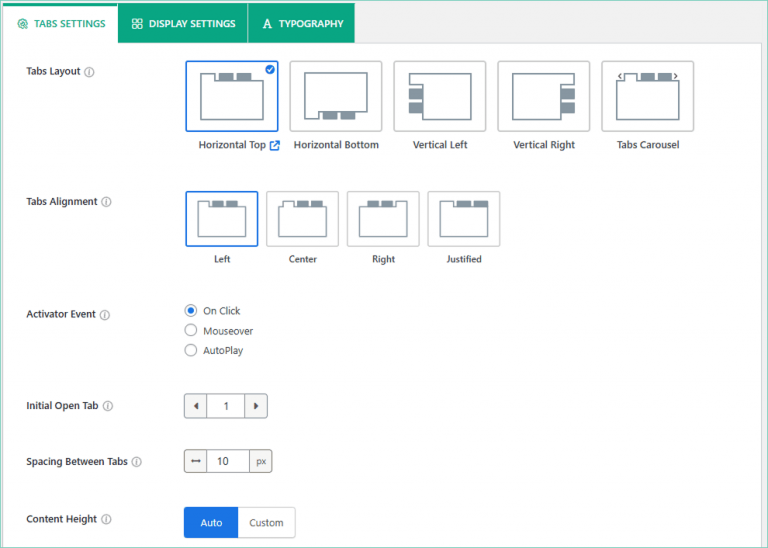This screenshot has height=548, width=768.
Task: Select the Mouseover activator event
Action: [191, 331]
